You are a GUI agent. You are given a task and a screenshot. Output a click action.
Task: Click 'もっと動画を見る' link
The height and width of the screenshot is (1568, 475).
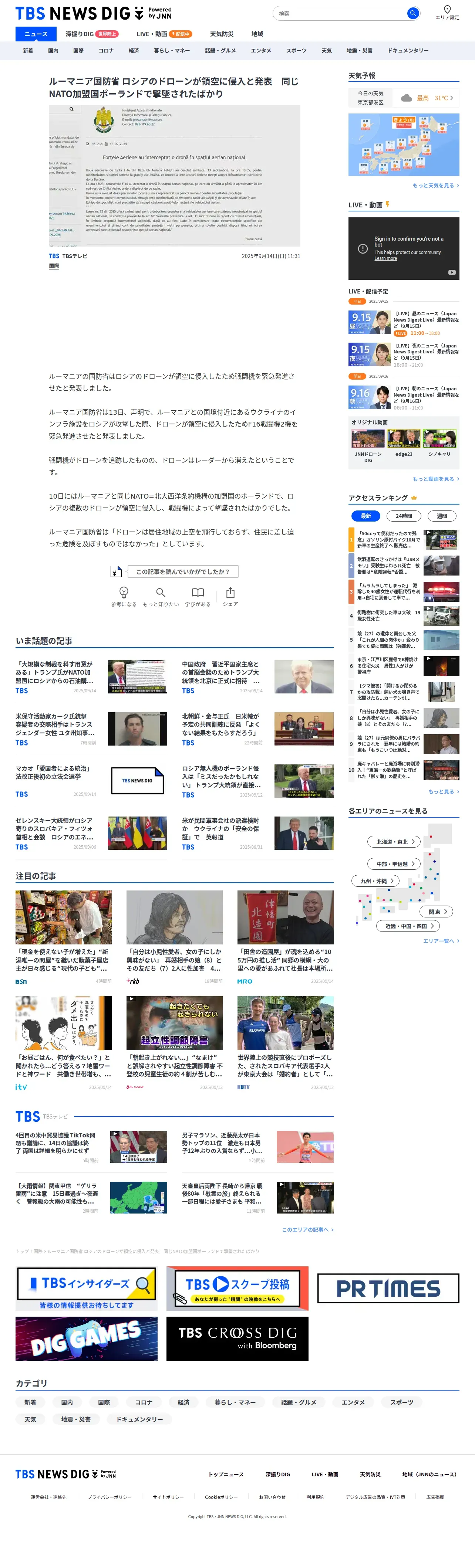(436, 479)
